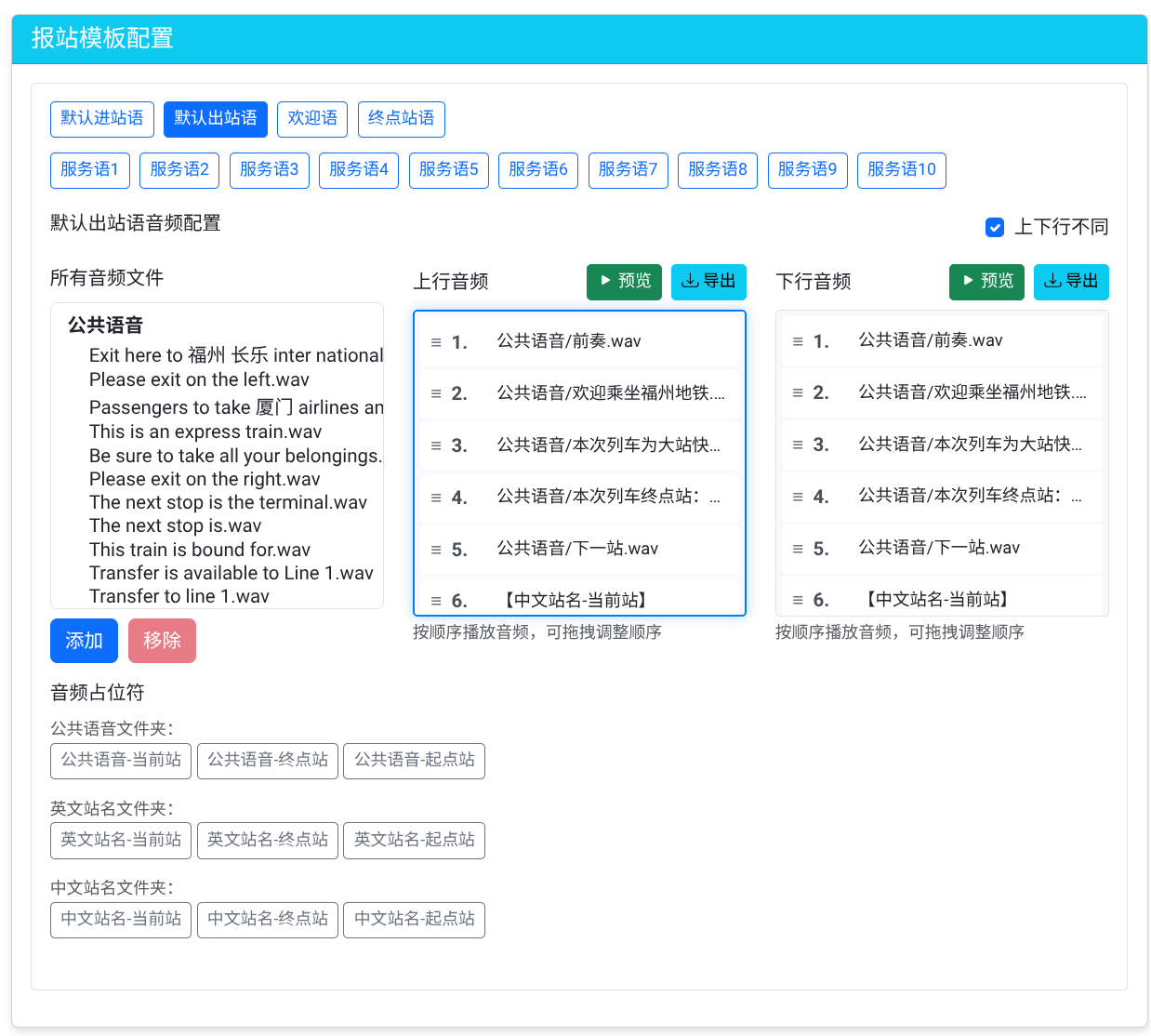Click the drag handle beside 公共语音/下一站.wav downstream
Screen dimensions: 1151x1036
pyautogui.click(x=799, y=548)
